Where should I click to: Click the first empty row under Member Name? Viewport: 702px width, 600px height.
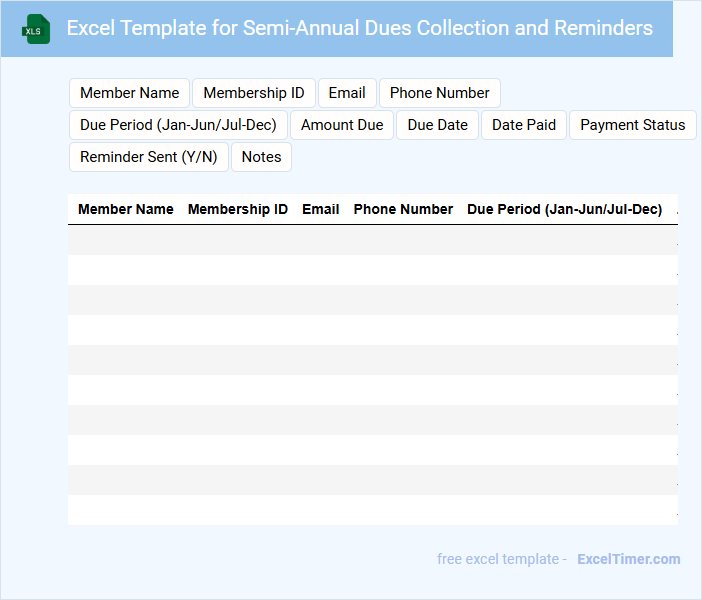coord(126,240)
